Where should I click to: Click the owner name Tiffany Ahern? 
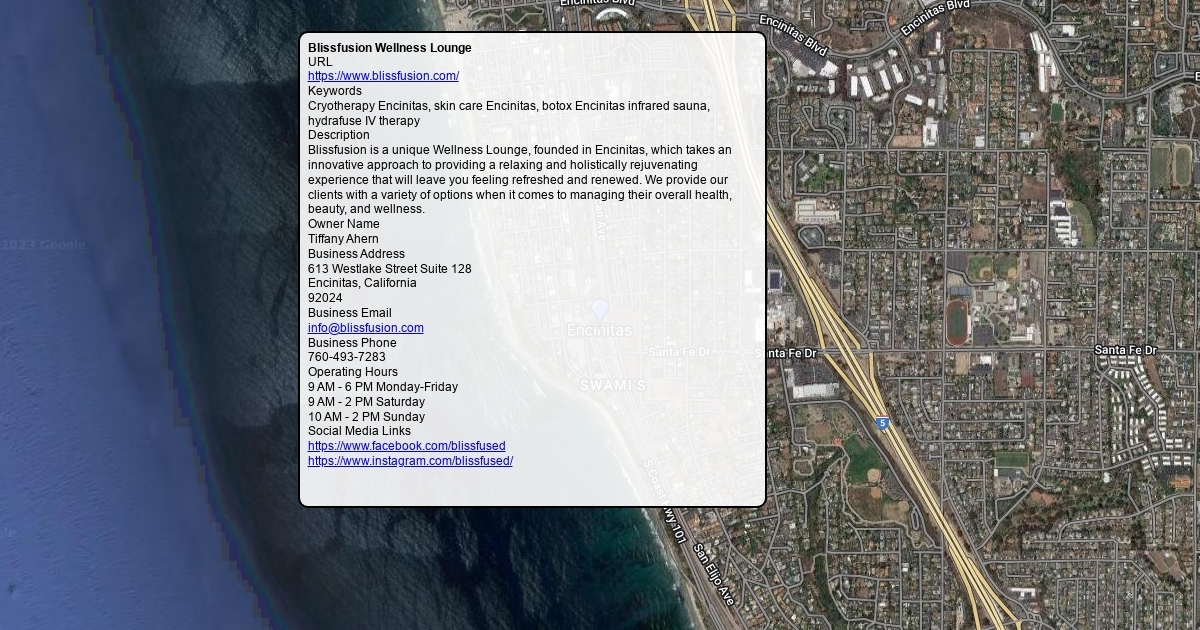[x=343, y=239]
